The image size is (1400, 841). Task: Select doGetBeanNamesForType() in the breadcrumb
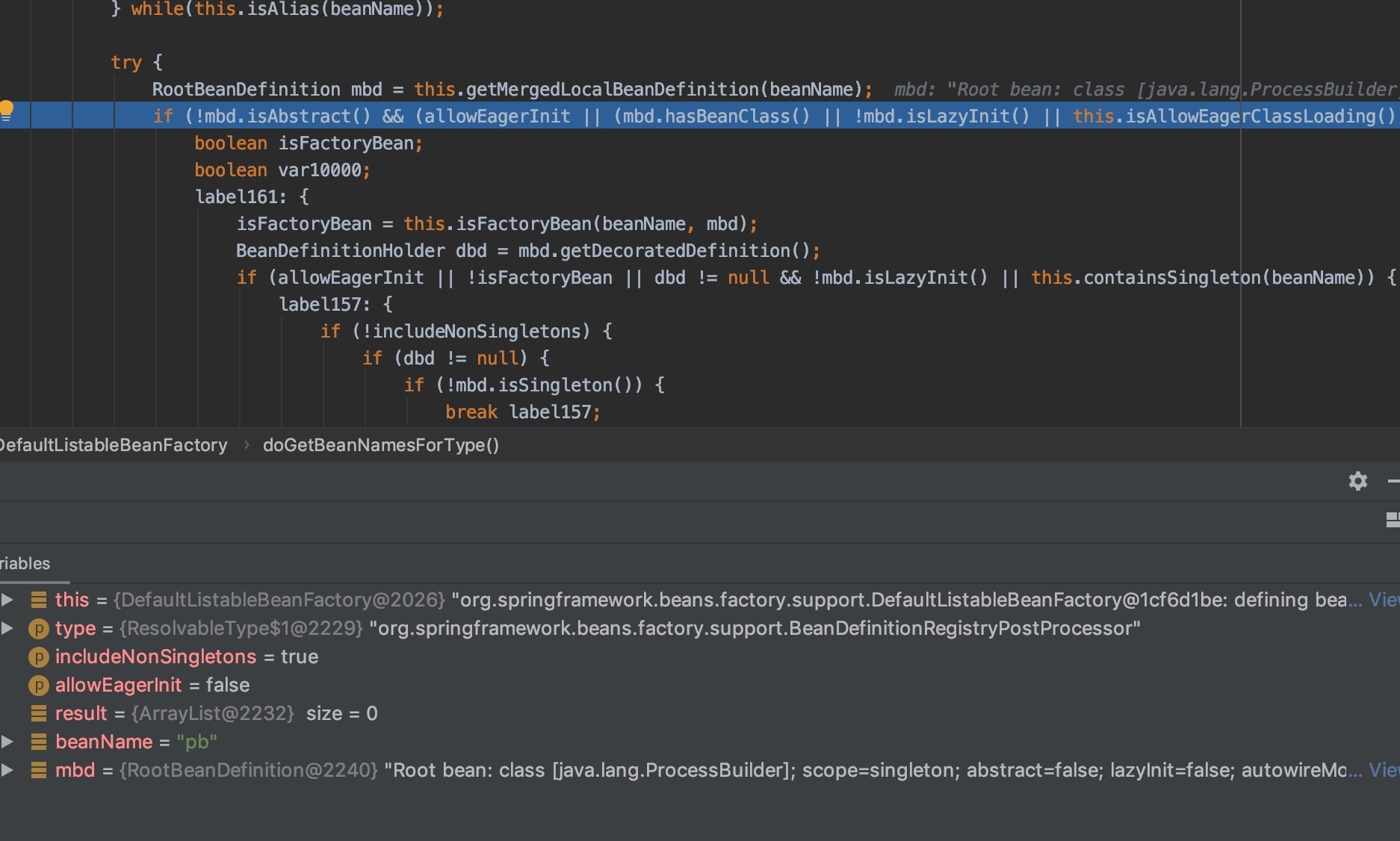pos(380,446)
